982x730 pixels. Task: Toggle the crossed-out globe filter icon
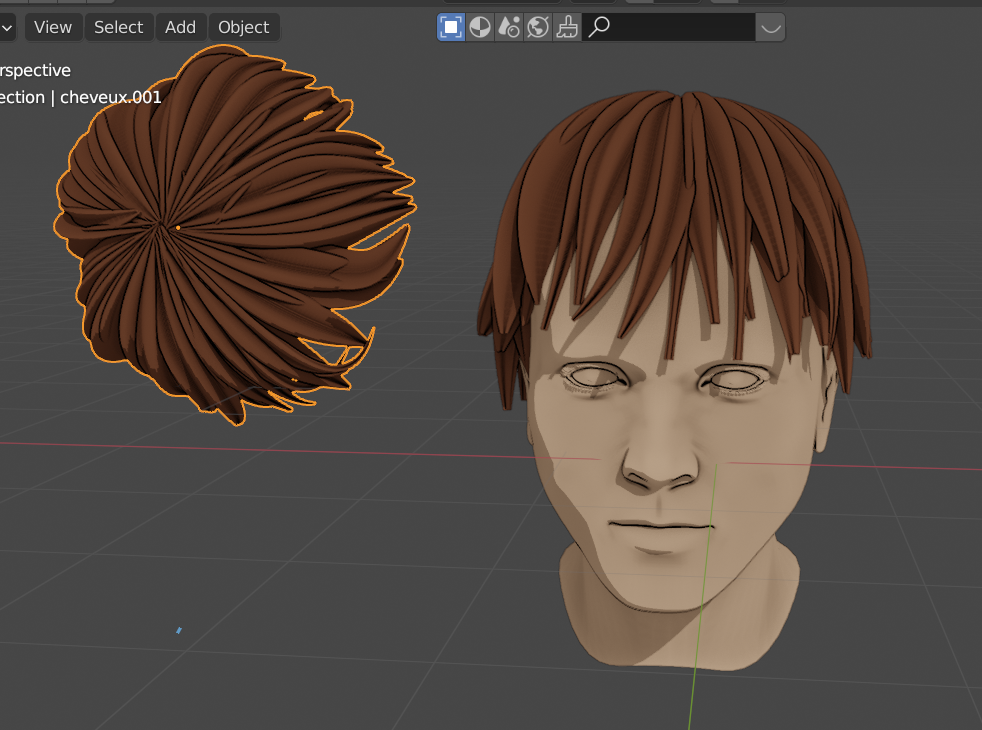click(x=538, y=27)
